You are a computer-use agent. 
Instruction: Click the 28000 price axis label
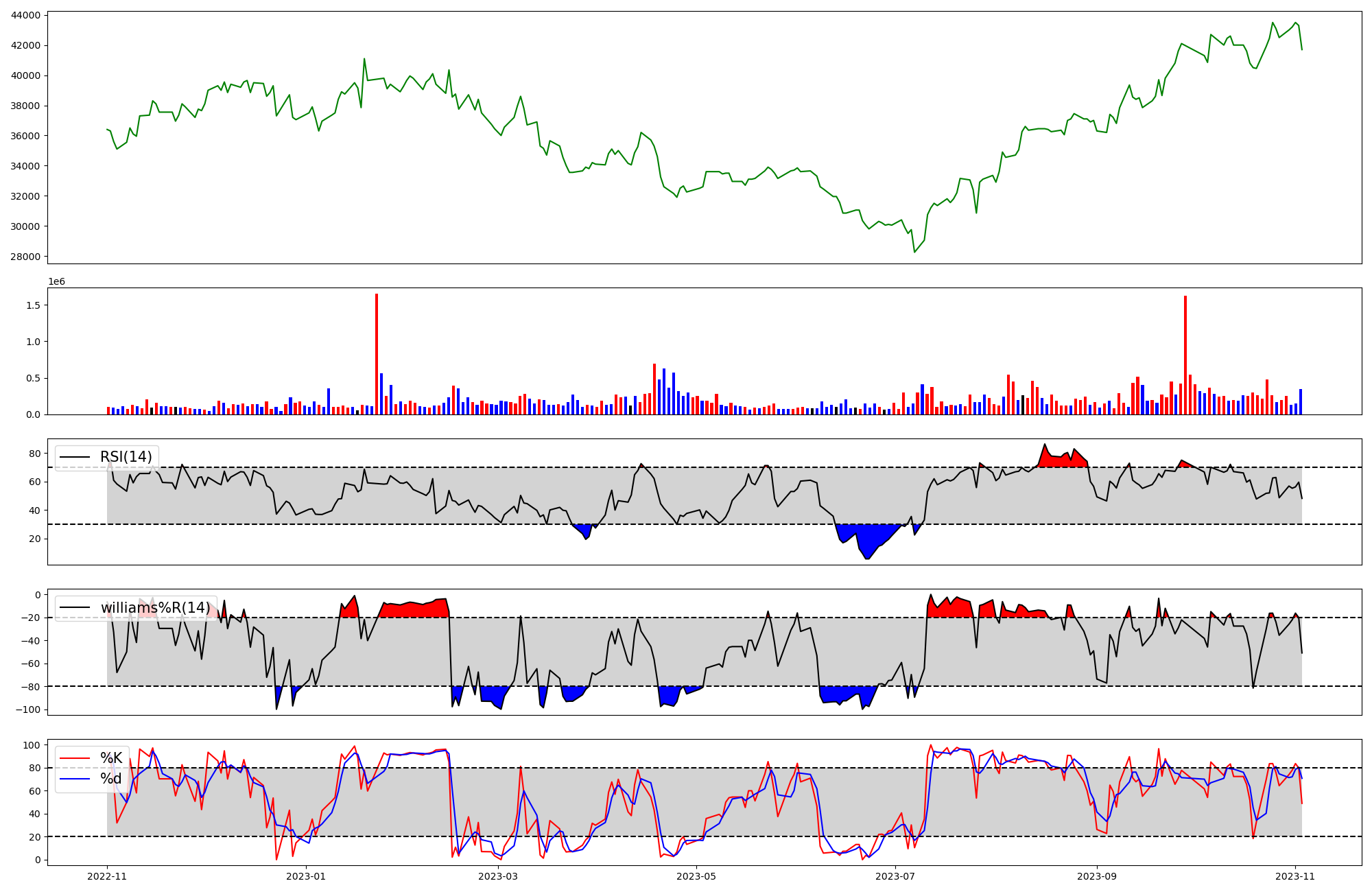coord(25,257)
